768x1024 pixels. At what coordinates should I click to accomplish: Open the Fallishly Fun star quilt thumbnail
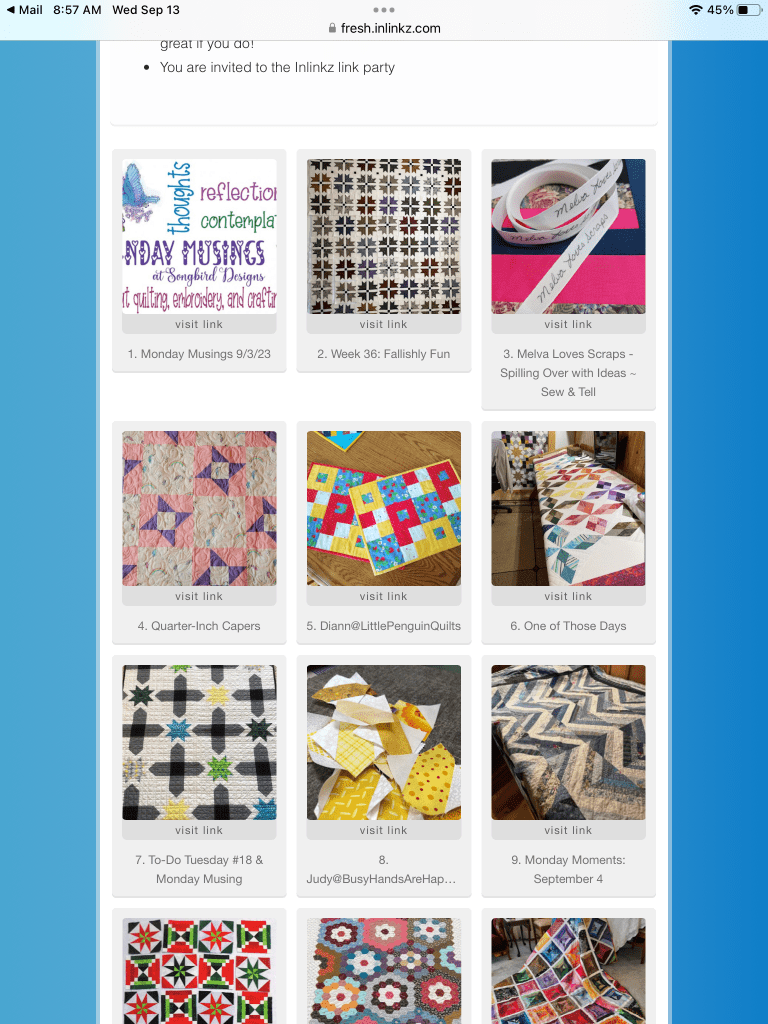pos(384,236)
